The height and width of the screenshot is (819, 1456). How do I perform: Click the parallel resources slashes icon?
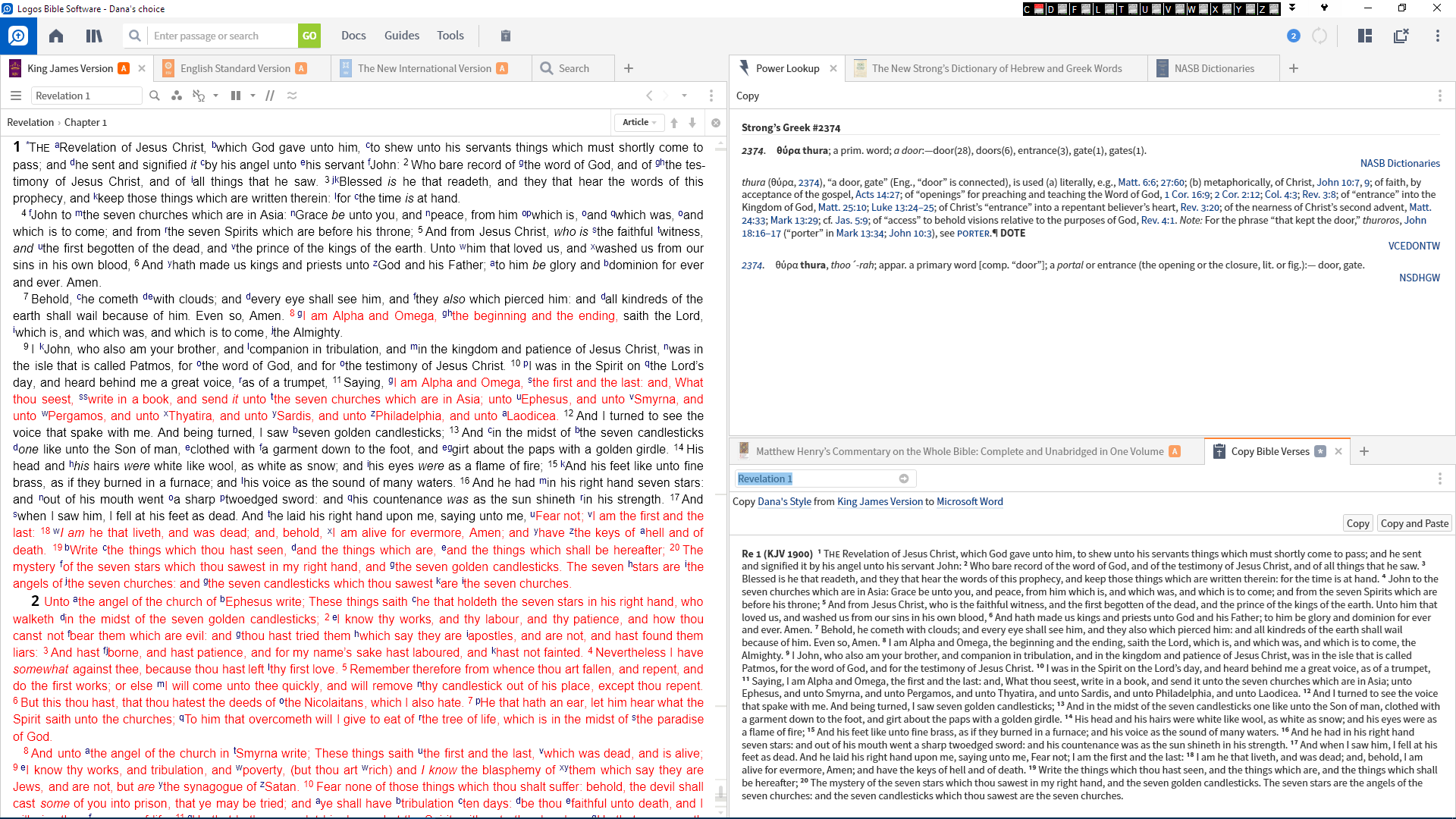coord(270,96)
